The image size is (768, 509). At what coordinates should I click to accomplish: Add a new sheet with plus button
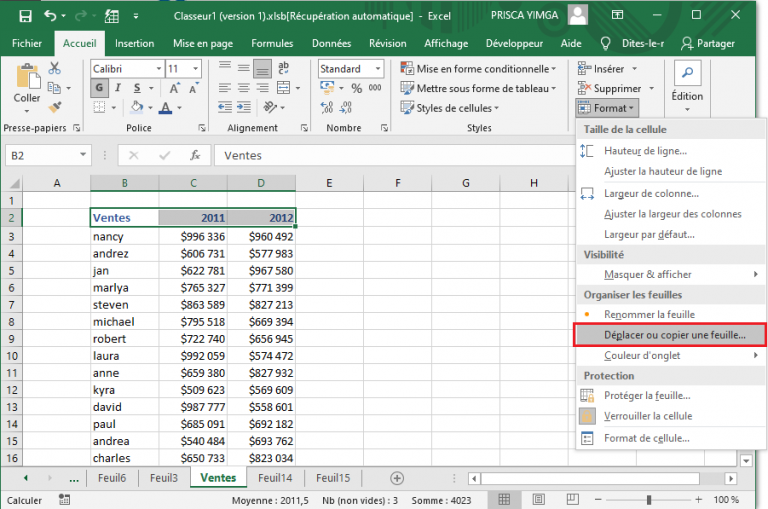[397, 478]
